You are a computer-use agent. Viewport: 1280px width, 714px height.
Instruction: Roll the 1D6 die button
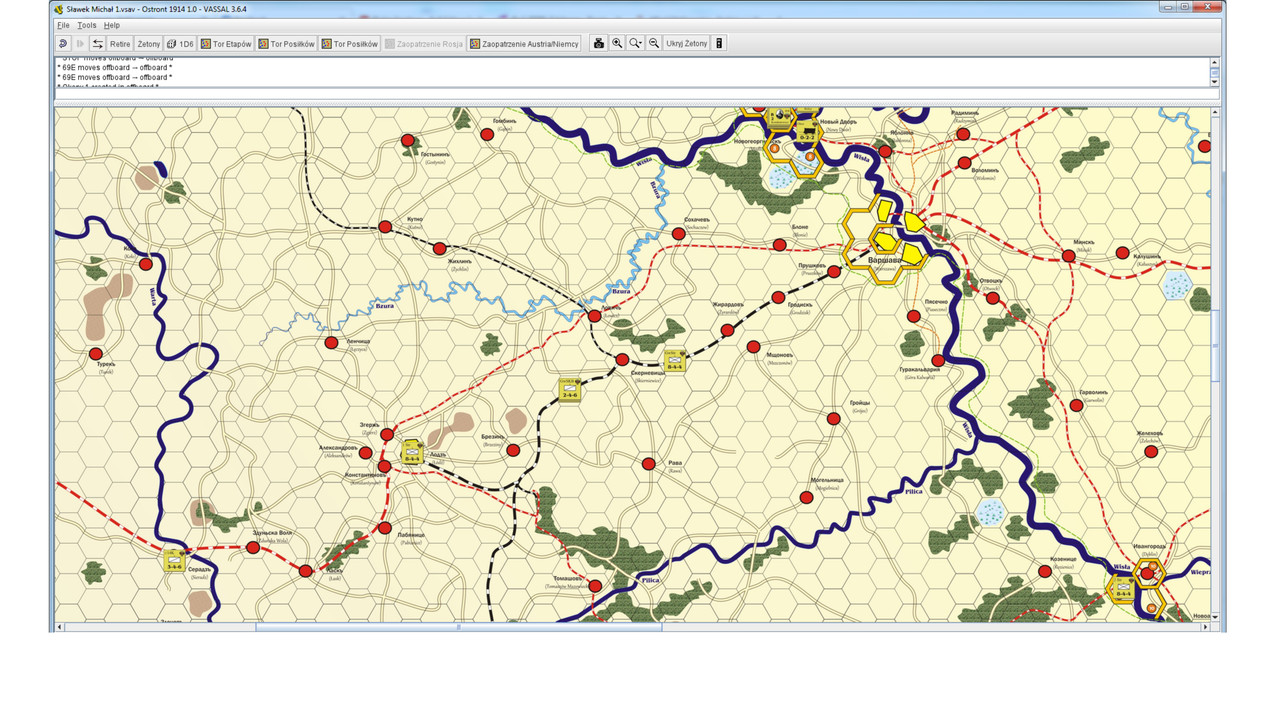click(180, 44)
